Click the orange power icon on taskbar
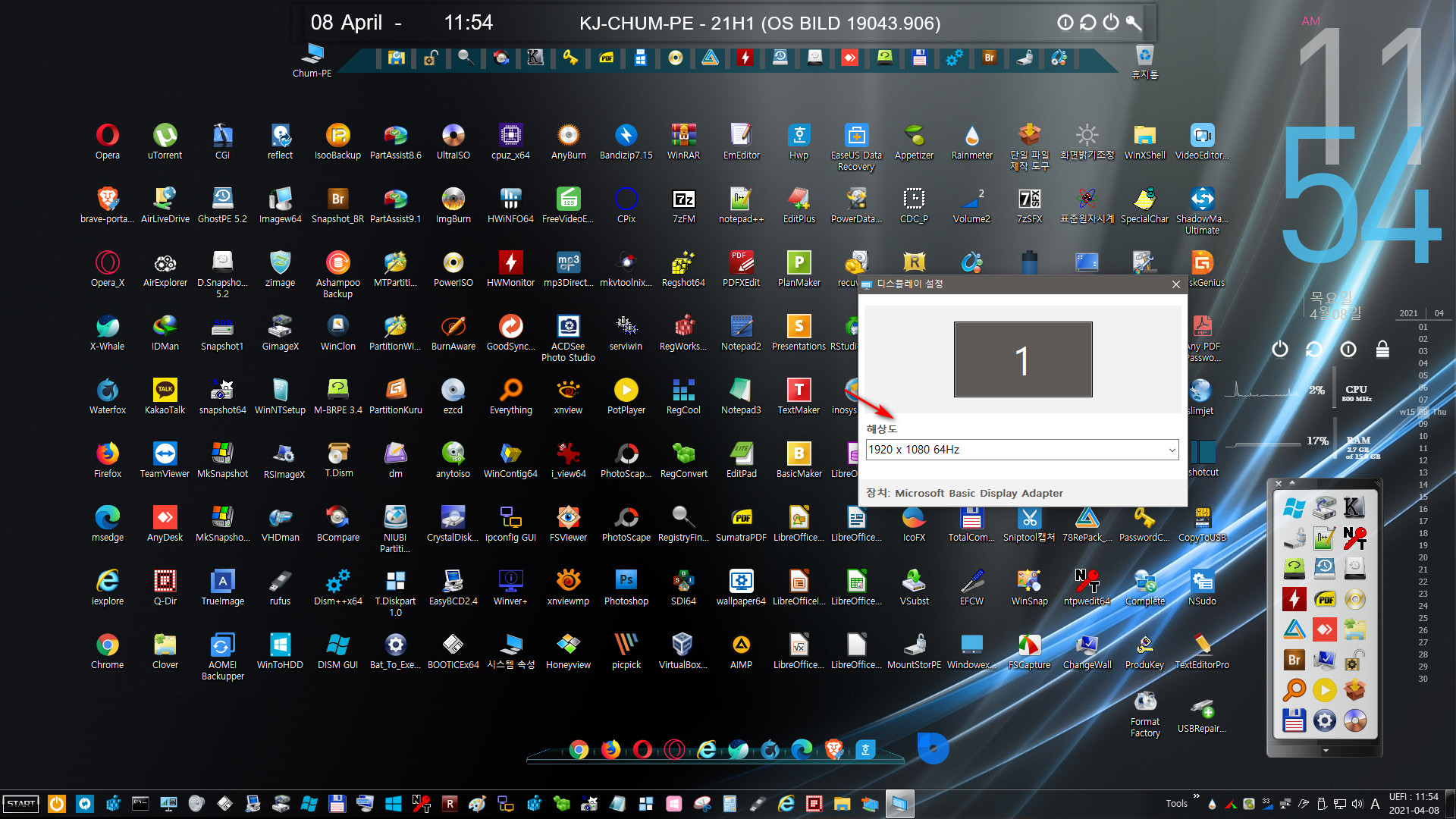The image size is (1456, 819). click(x=56, y=804)
